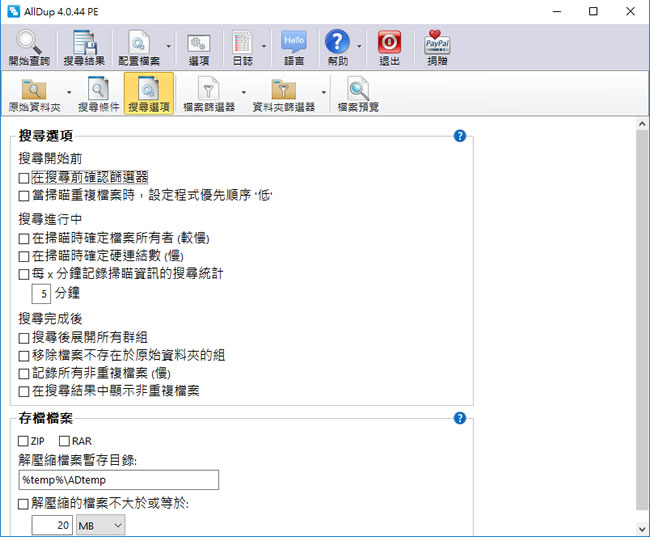Click the 開始查詢 start search icon

[x=29, y=48]
